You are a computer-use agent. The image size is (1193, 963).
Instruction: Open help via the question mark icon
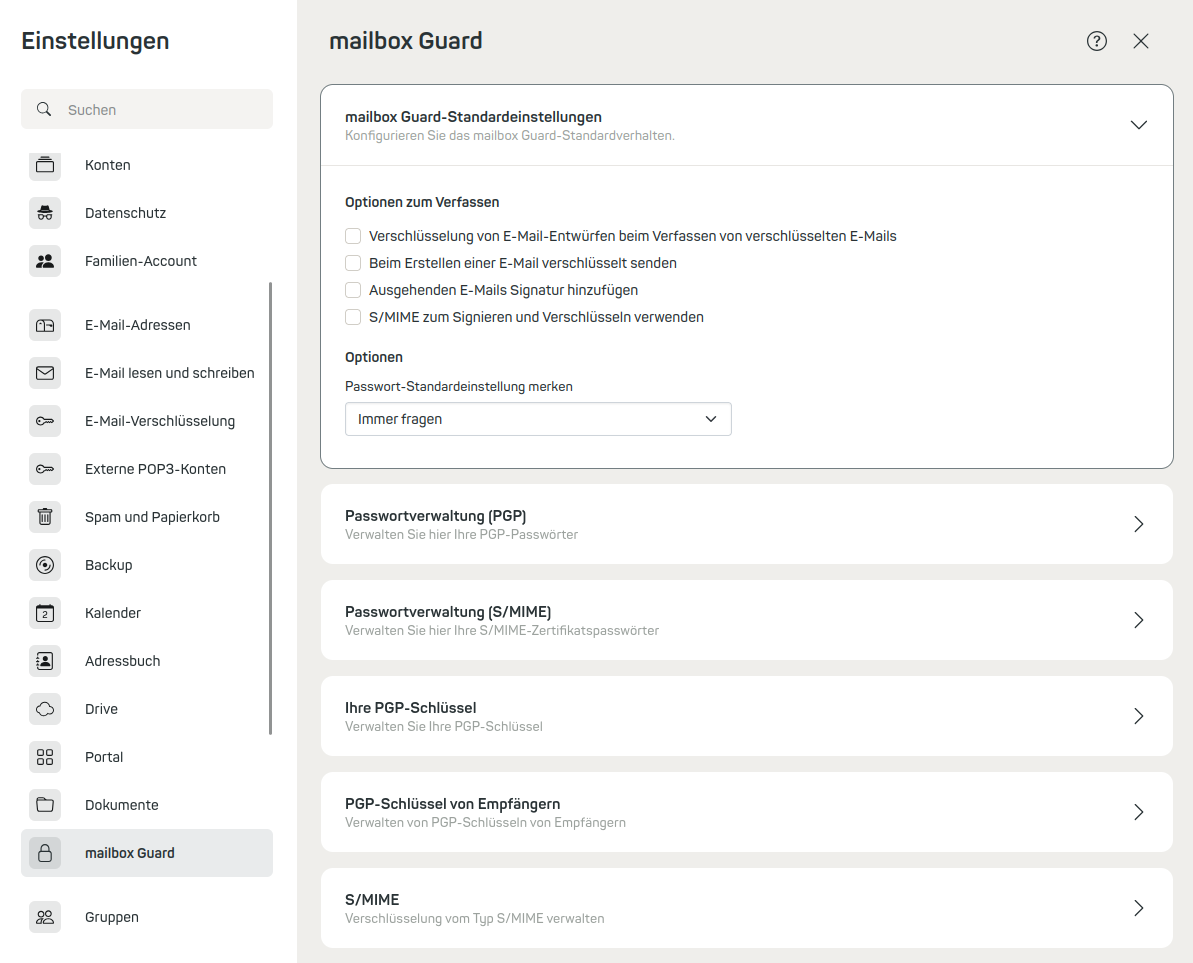(x=1096, y=41)
